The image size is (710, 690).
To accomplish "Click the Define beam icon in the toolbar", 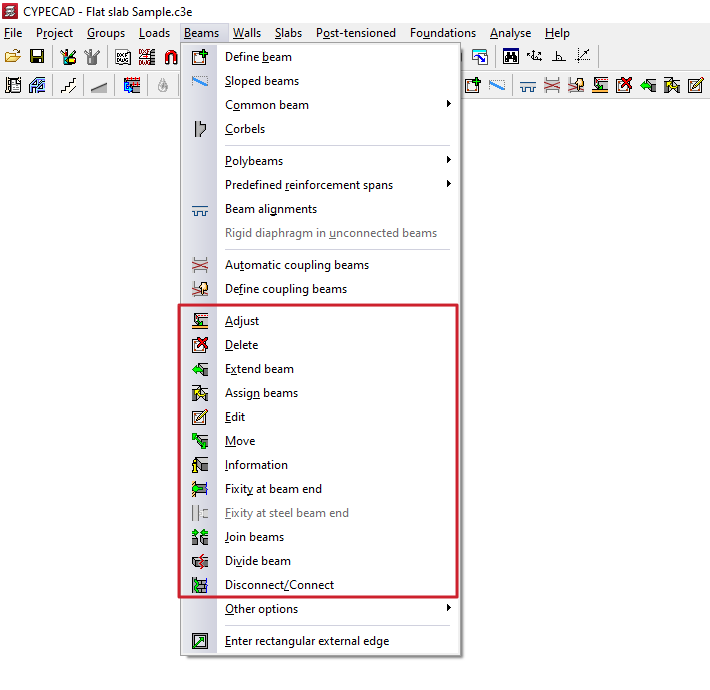I will [473, 85].
